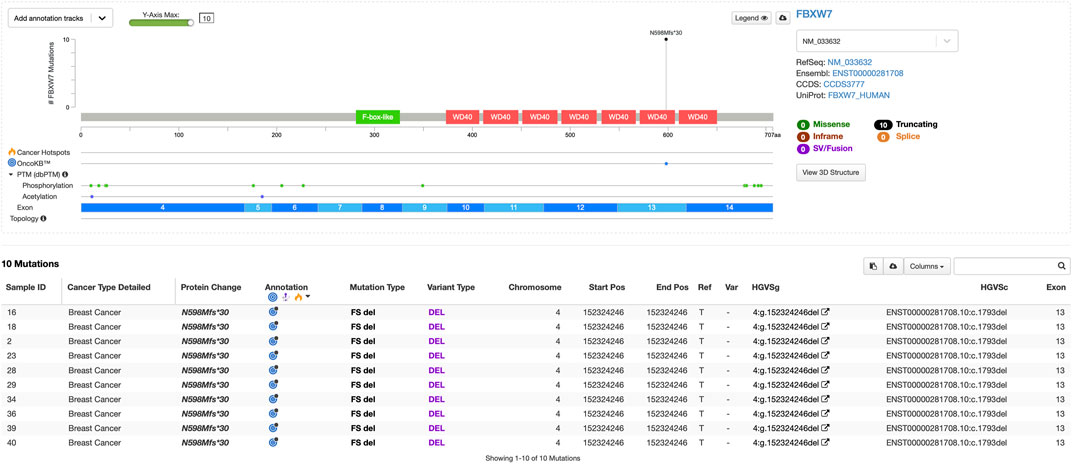Click the DEL variant type for sample 28
The width and height of the screenshot is (1072, 464).
436,370
